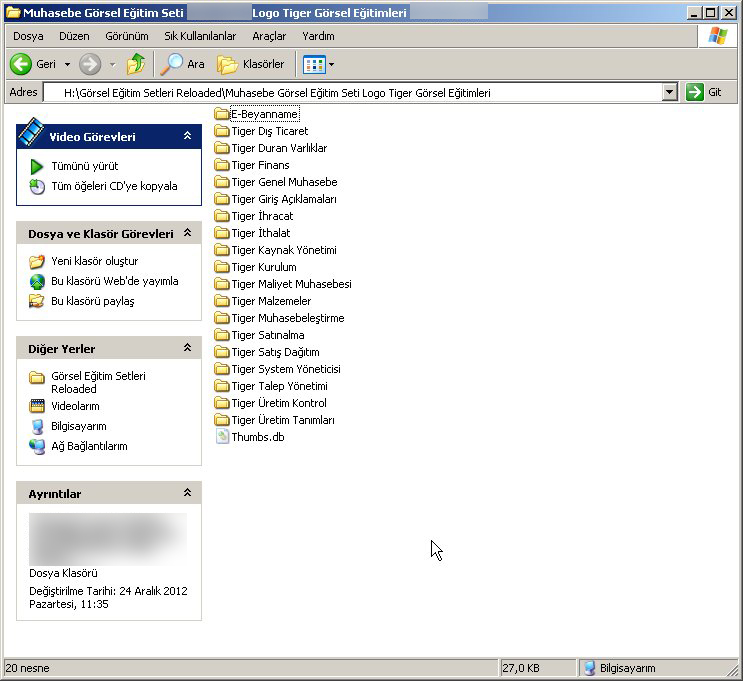Toggle the Klasörler folders pane
This screenshot has height=681, width=743.
[x=251, y=64]
